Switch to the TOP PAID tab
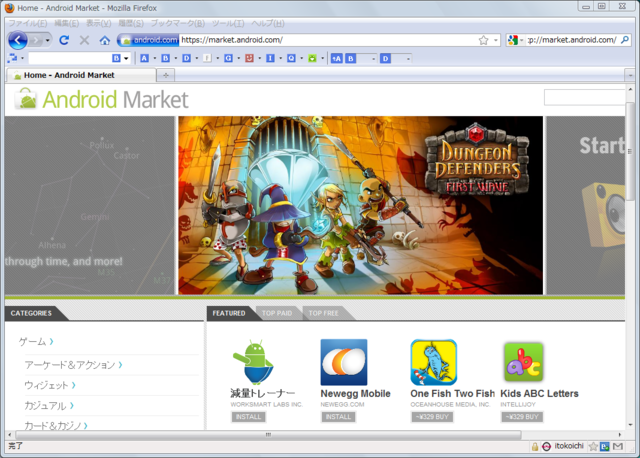Screen dimensions: 640x458 click(x=277, y=313)
